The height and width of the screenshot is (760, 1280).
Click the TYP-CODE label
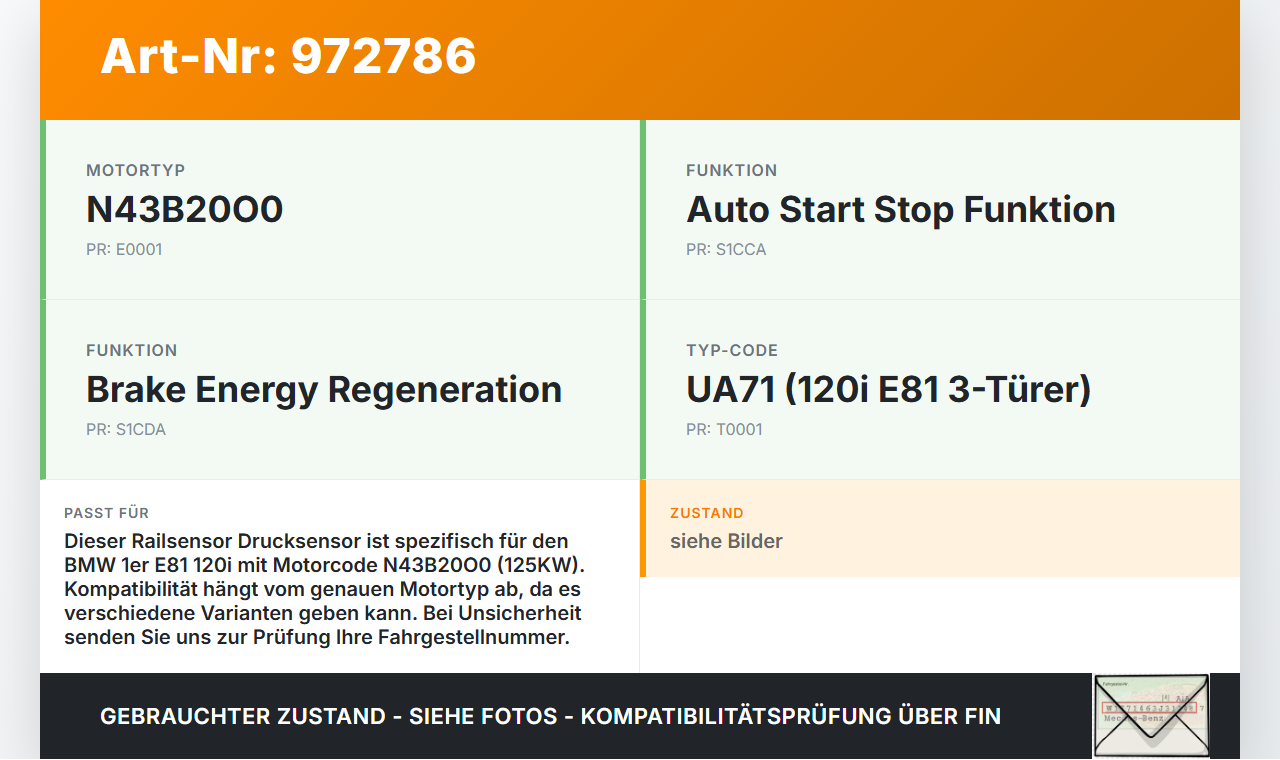[x=732, y=350]
